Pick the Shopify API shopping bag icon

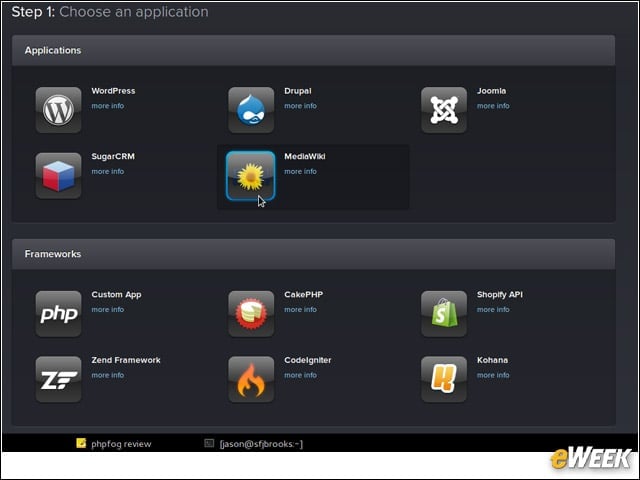pyautogui.click(x=444, y=314)
